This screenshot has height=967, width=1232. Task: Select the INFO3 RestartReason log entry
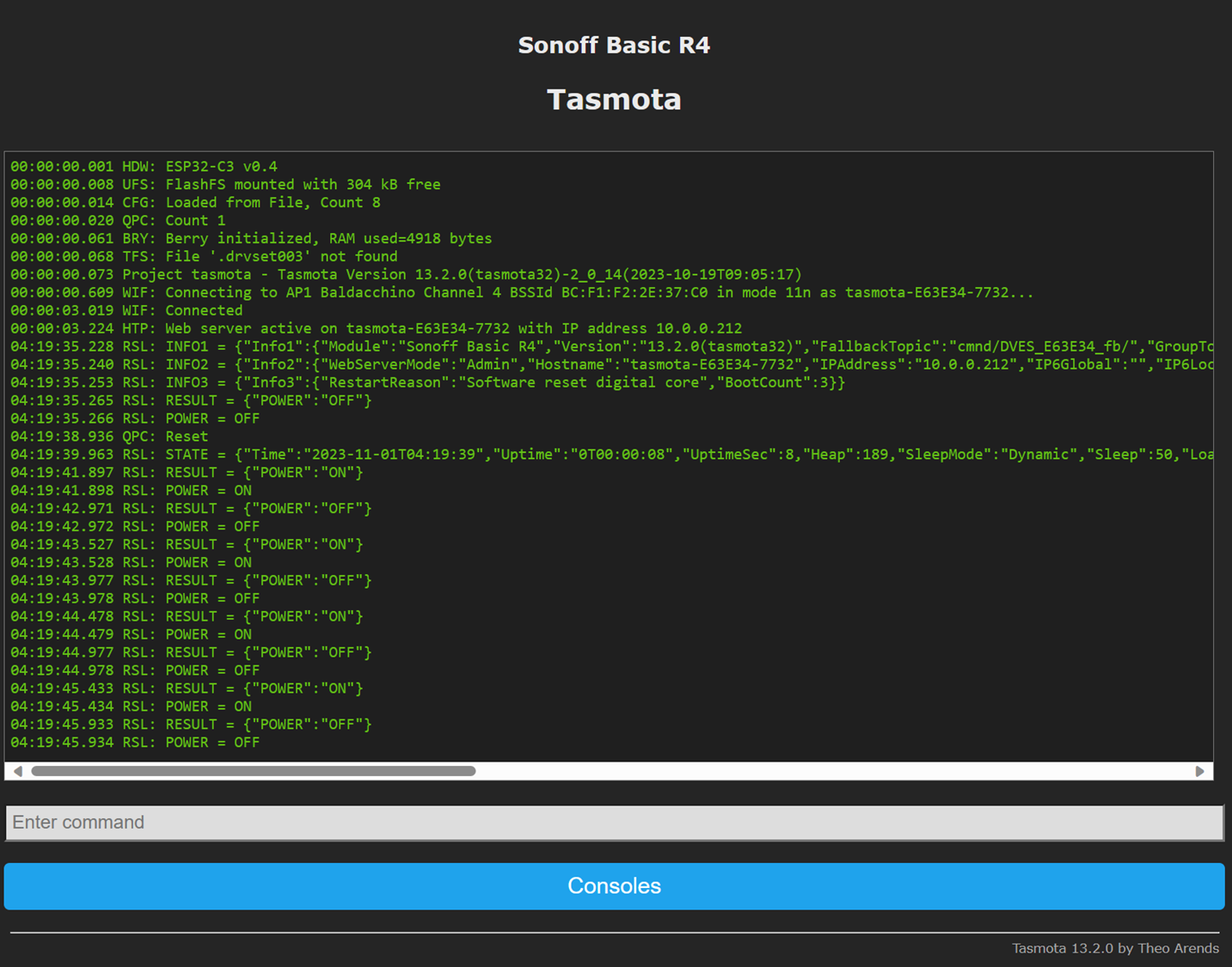[x=427, y=383]
